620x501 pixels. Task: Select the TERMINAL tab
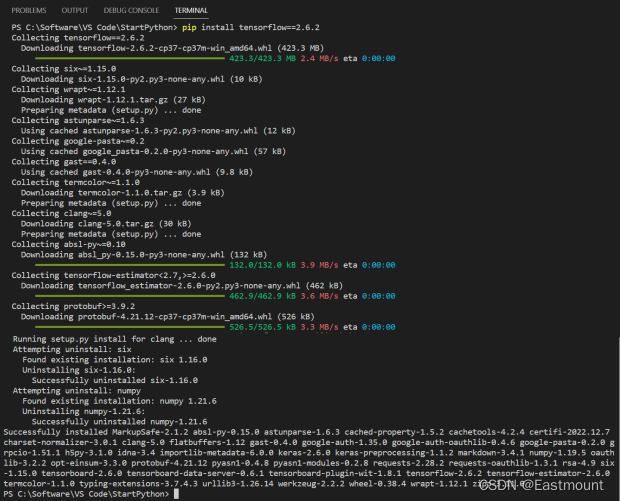pos(191,10)
